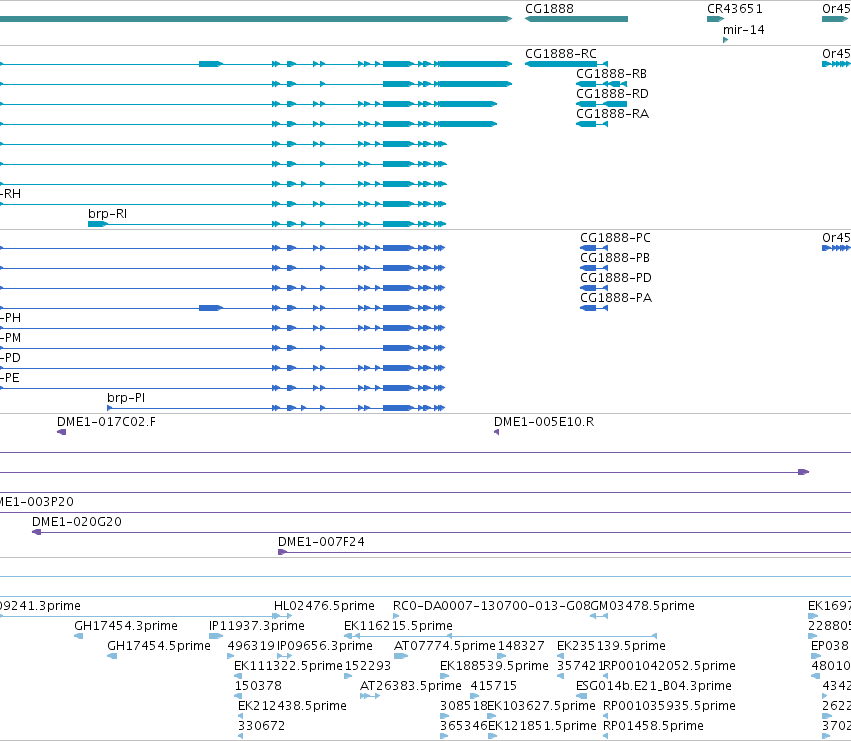
Task: Click the GH17454.5prime EST
Action: point(112,656)
